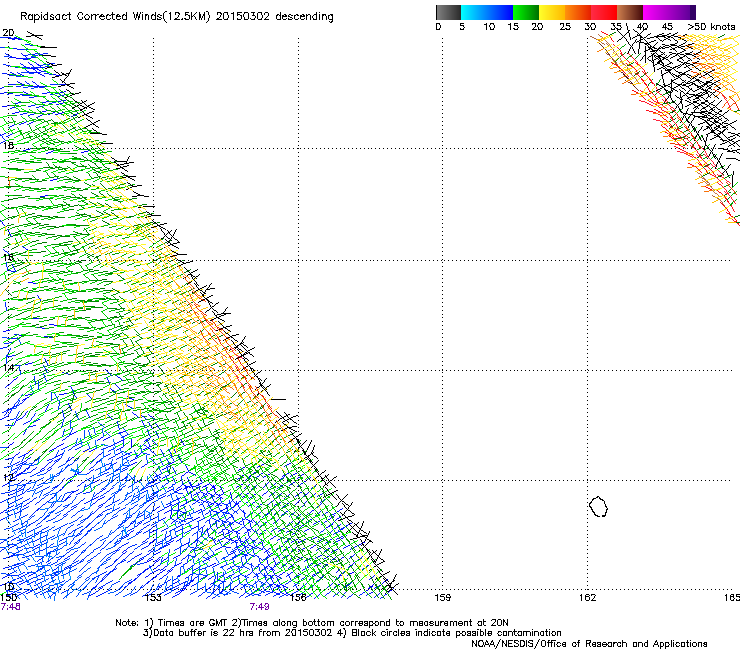
Task: Click the longitude label '153' on the bottom axis
Action: [153, 598]
